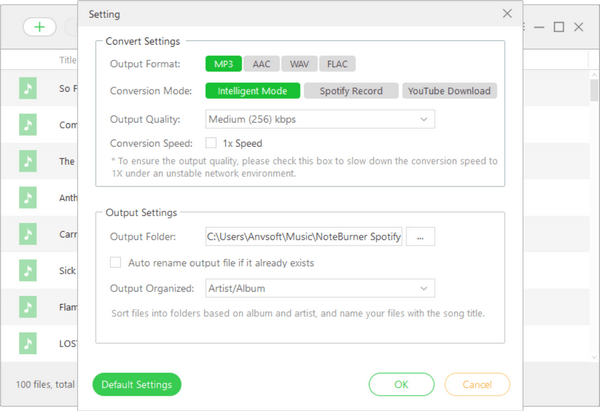
Task: Select FLAC output format
Action: pos(337,64)
